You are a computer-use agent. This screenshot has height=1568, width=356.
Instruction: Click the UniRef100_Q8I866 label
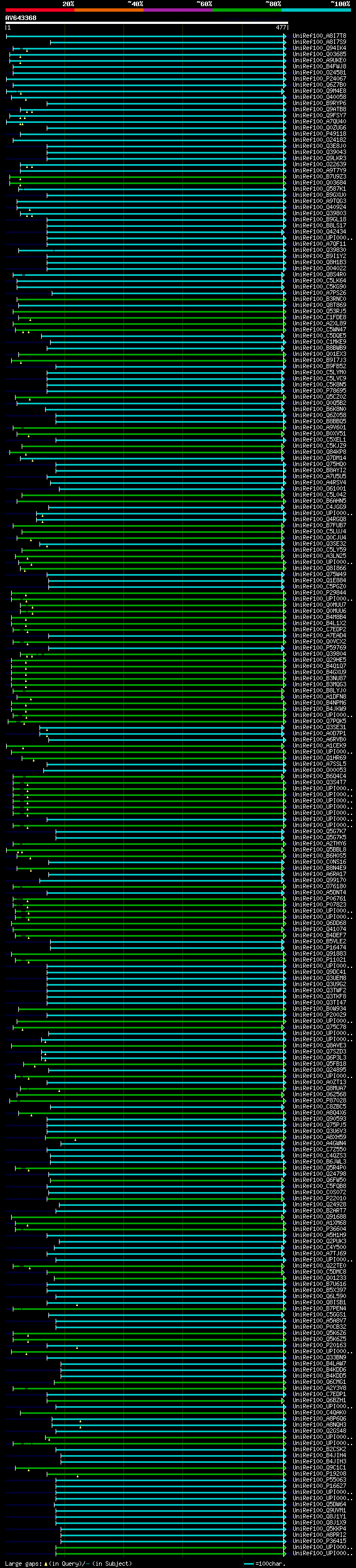[319, 568]
